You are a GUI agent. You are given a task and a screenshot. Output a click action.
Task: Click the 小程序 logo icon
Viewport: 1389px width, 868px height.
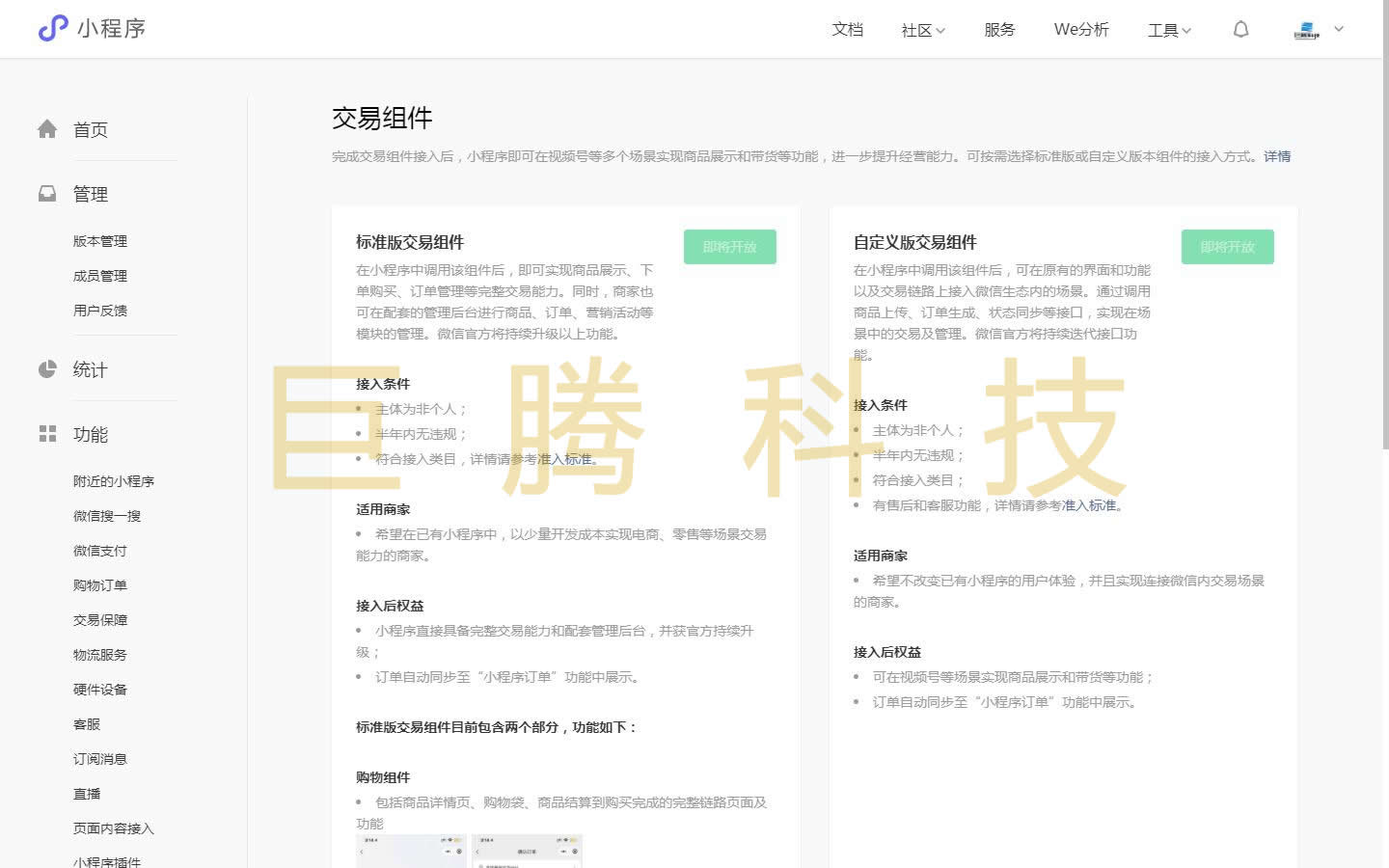click(x=53, y=28)
